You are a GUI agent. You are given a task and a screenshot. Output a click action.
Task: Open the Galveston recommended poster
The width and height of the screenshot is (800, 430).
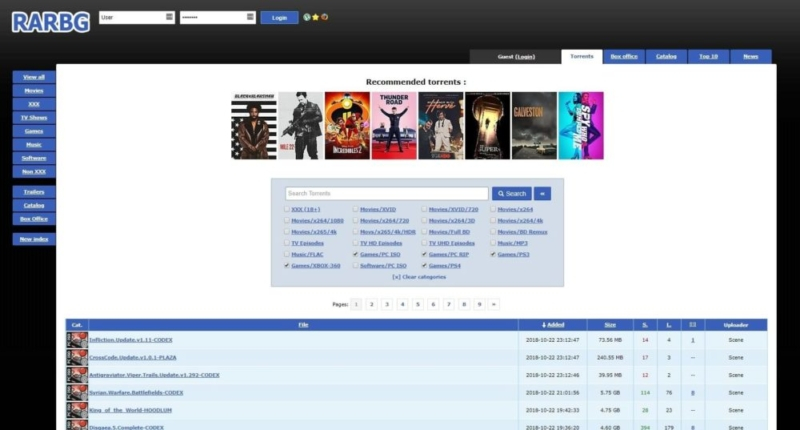click(534, 125)
